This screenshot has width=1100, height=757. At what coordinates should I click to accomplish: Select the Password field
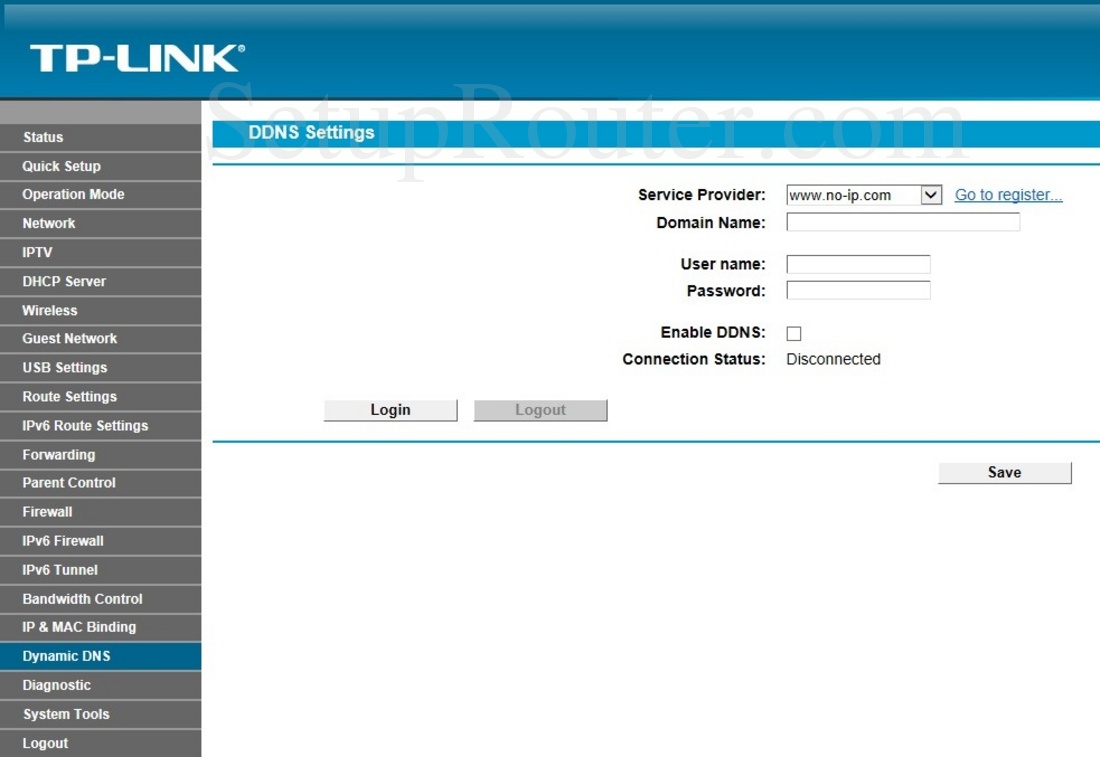click(x=858, y=291)
